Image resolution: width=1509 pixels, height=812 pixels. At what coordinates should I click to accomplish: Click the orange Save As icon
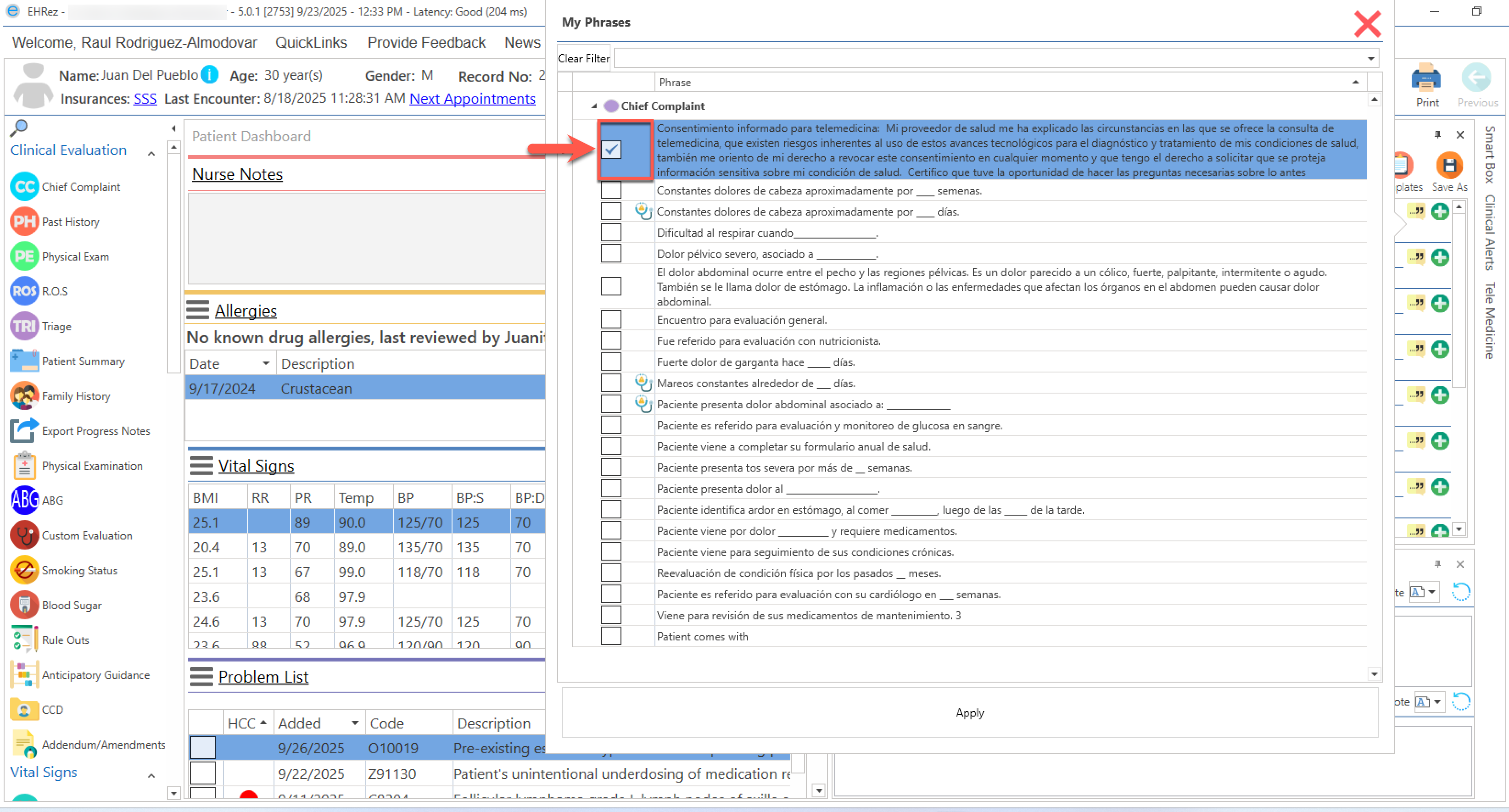(x=1449, y=166)
